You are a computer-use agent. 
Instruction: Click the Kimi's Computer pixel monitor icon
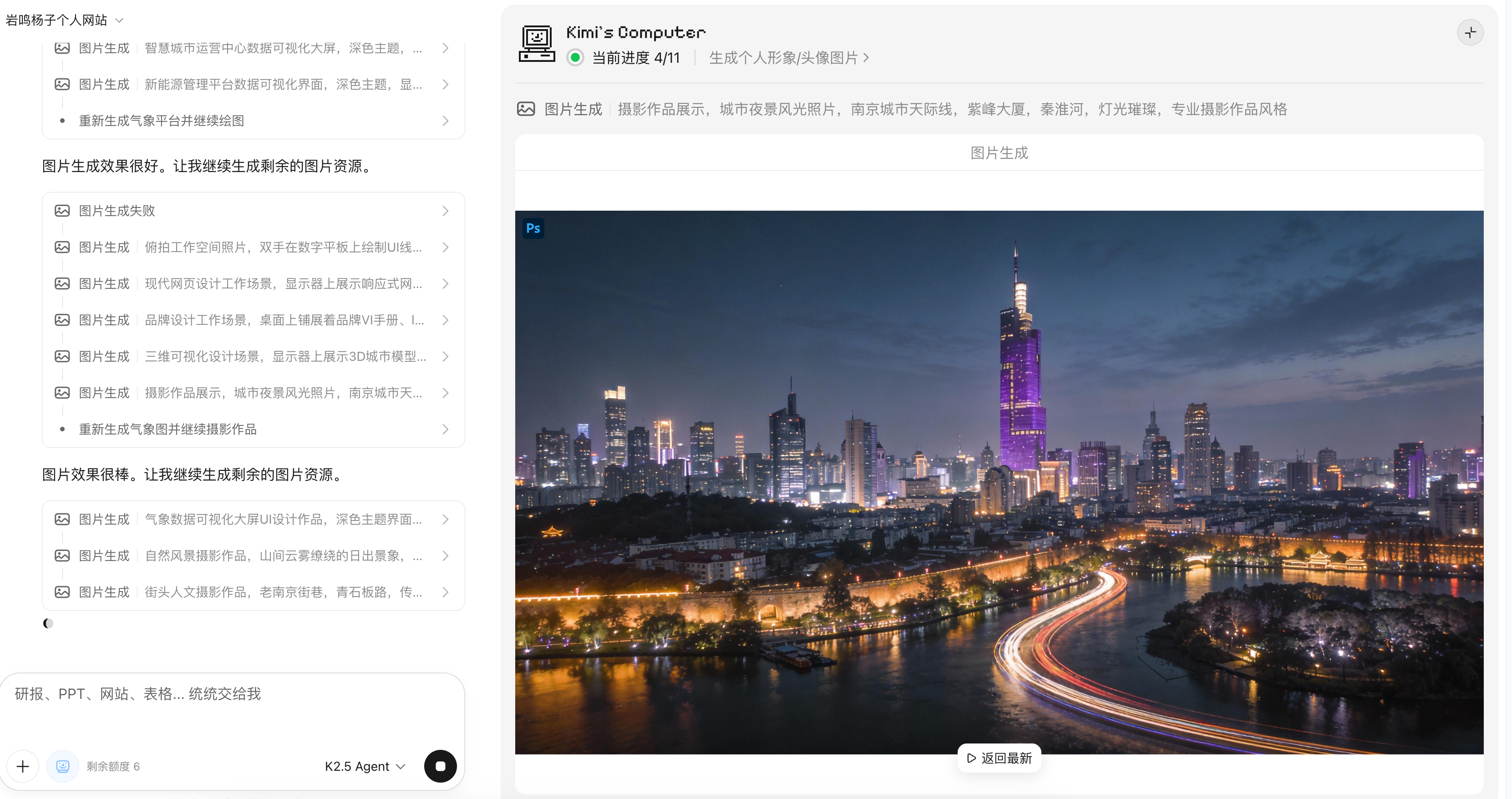537,44
